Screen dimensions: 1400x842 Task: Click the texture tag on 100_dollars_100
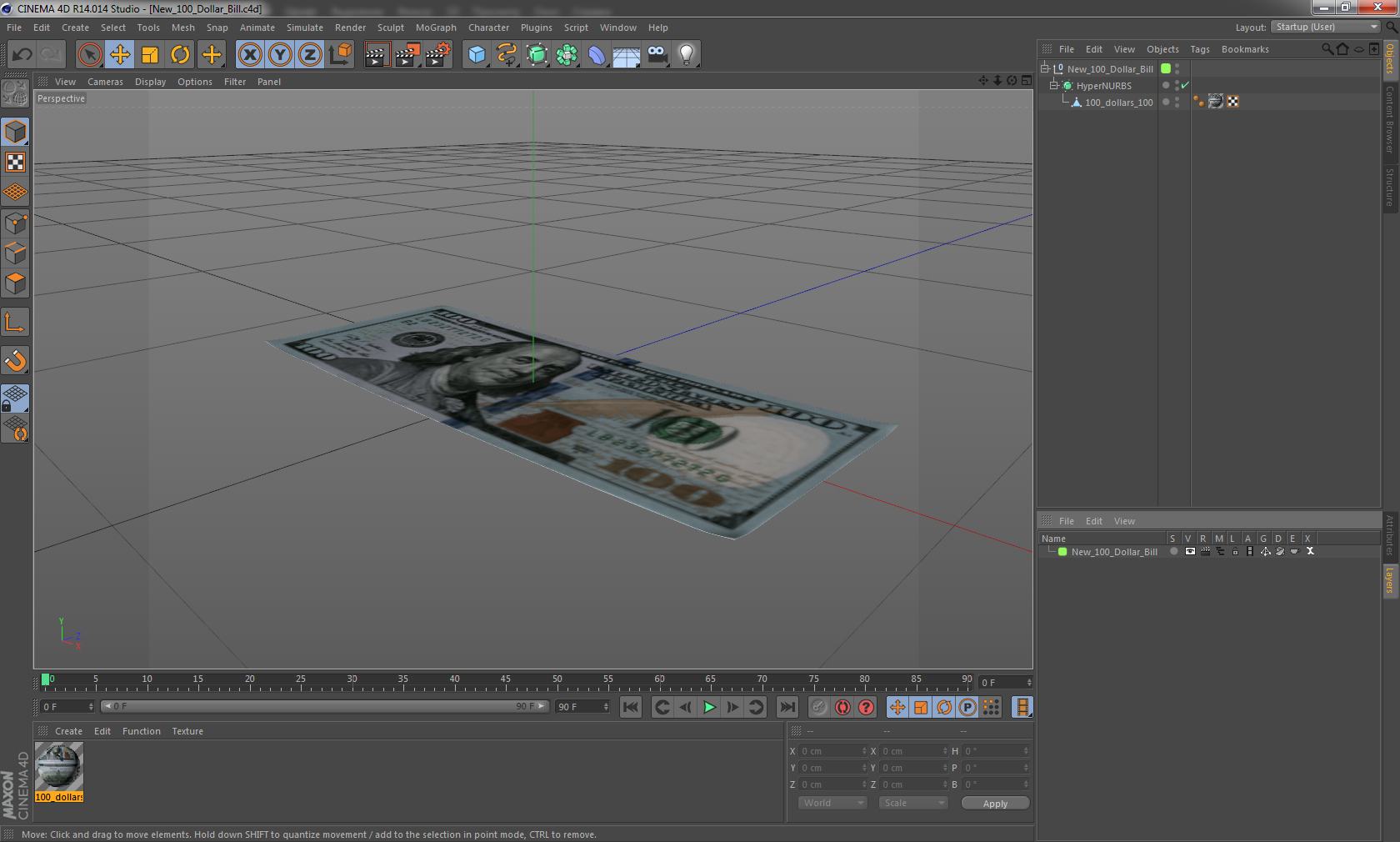pyautogui.click(x=1216, y=102)
